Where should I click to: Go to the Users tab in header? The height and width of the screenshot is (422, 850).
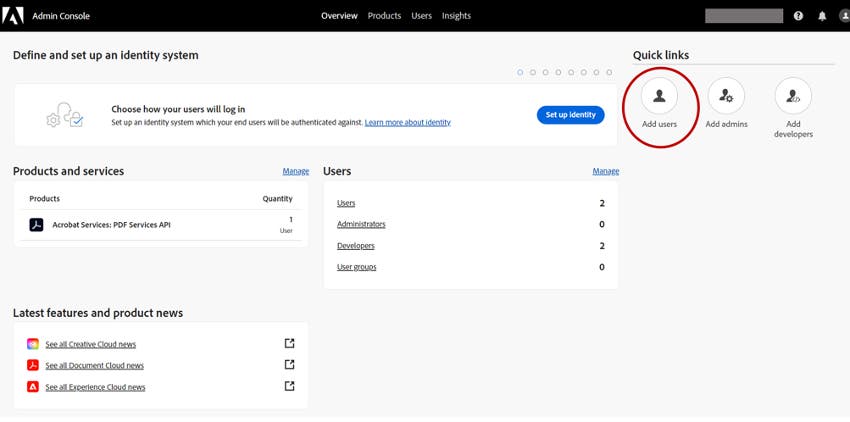(x=421, y=16)
